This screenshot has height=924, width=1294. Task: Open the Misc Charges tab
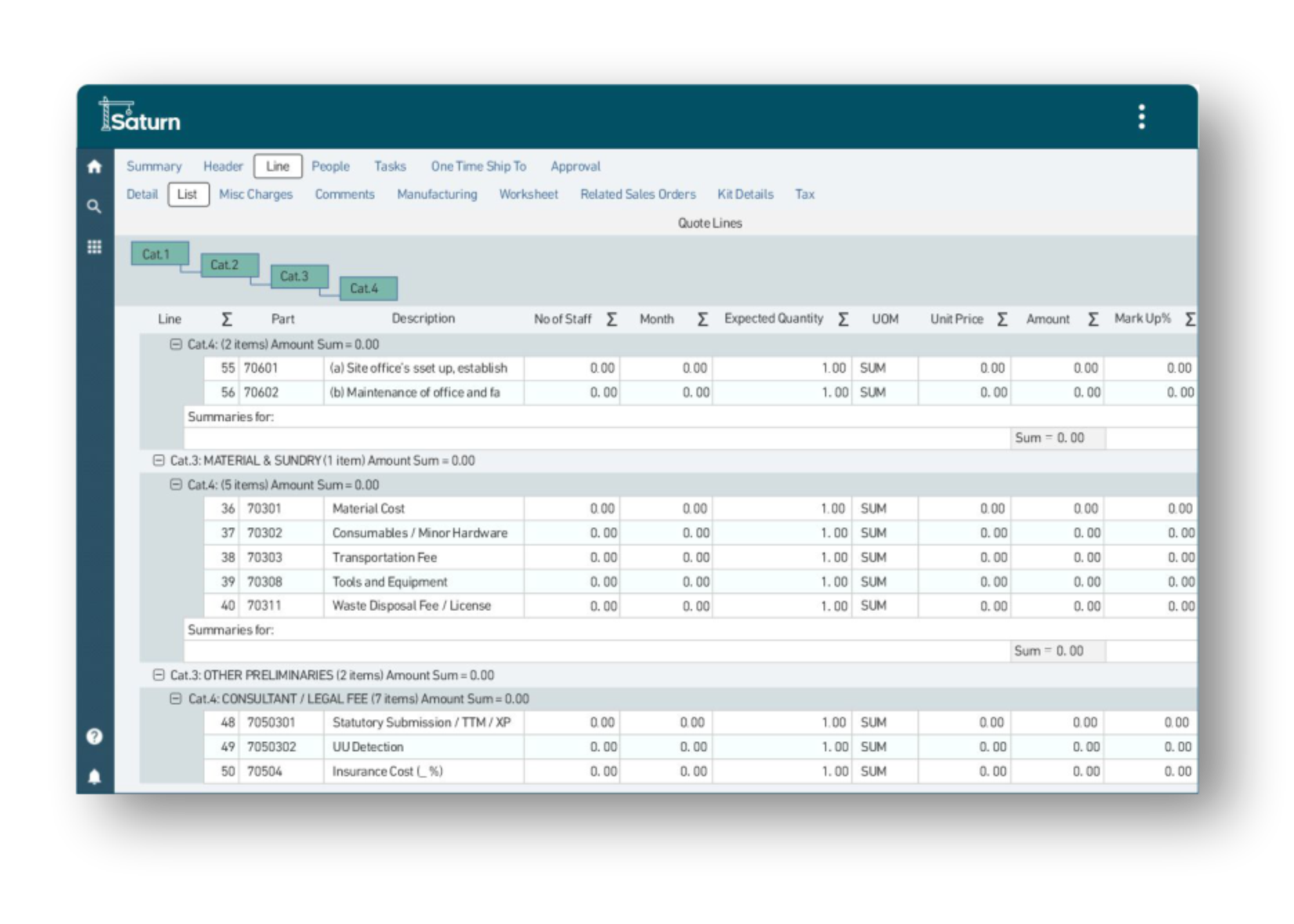tap(256, 195)
